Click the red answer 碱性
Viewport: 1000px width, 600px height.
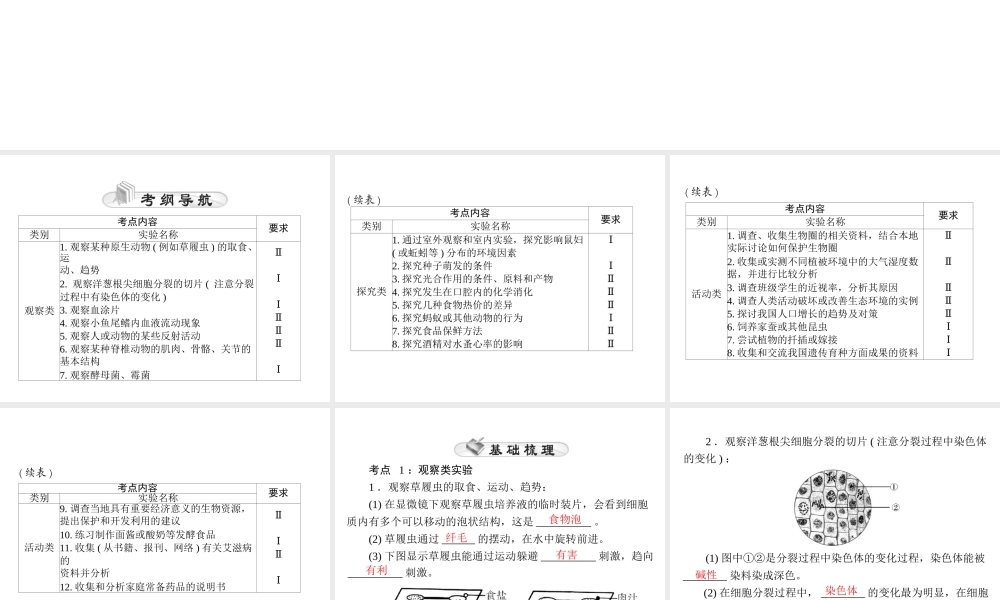[706, 574]
